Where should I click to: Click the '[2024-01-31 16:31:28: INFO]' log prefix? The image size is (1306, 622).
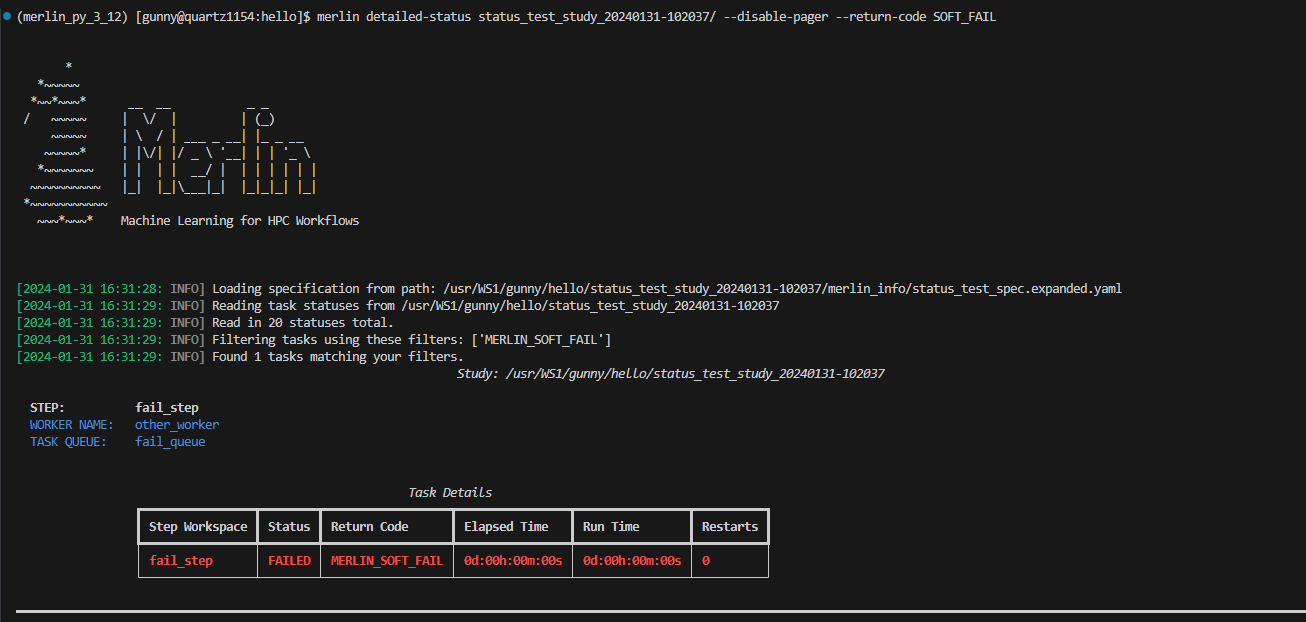(x=110, y=289)
